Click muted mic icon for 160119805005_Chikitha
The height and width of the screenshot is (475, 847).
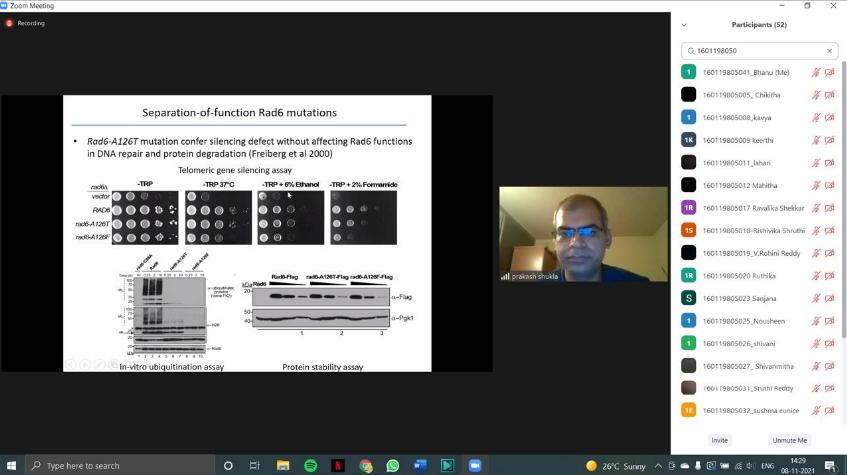tap(816, 95)
